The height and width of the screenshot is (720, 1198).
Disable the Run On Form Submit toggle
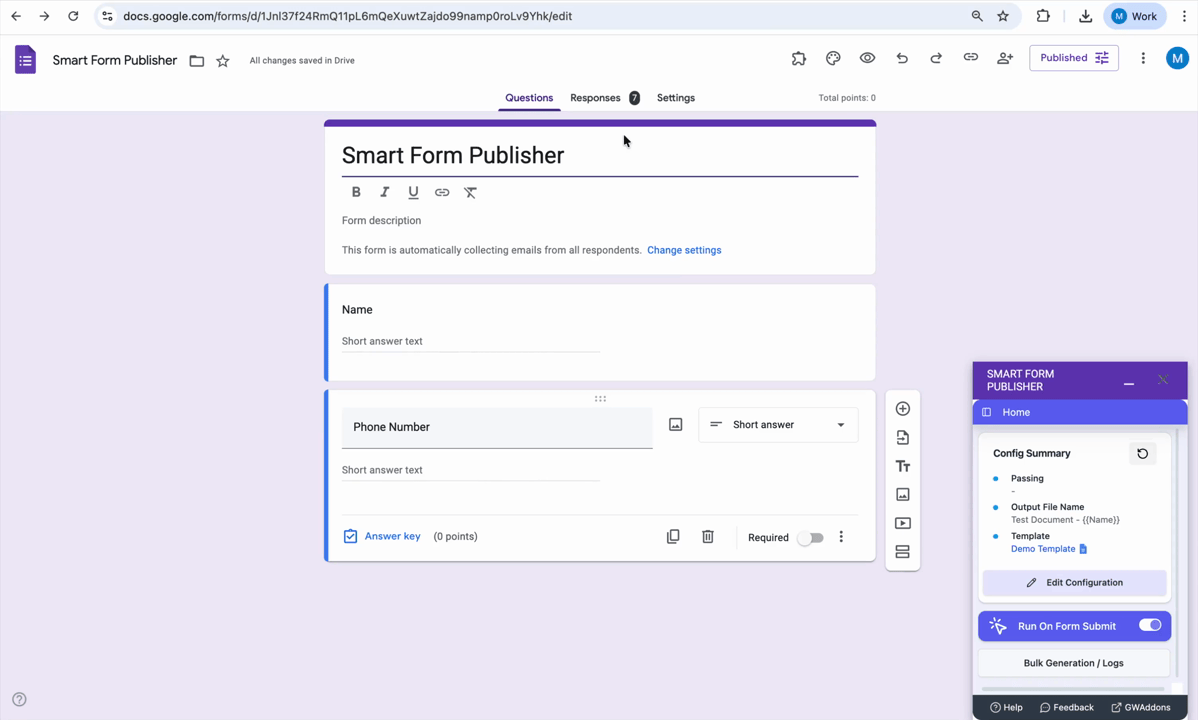click(1149, 626)
